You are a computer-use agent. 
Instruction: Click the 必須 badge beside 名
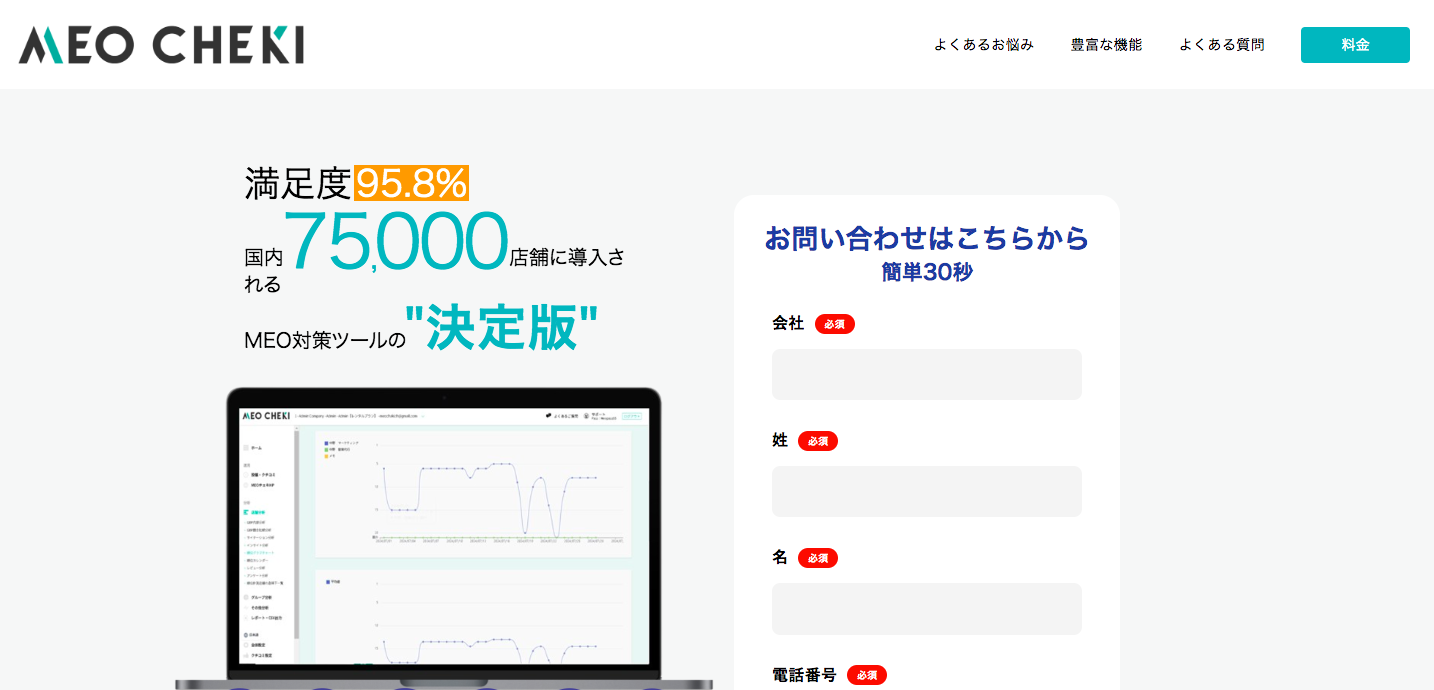click(818, 558)
